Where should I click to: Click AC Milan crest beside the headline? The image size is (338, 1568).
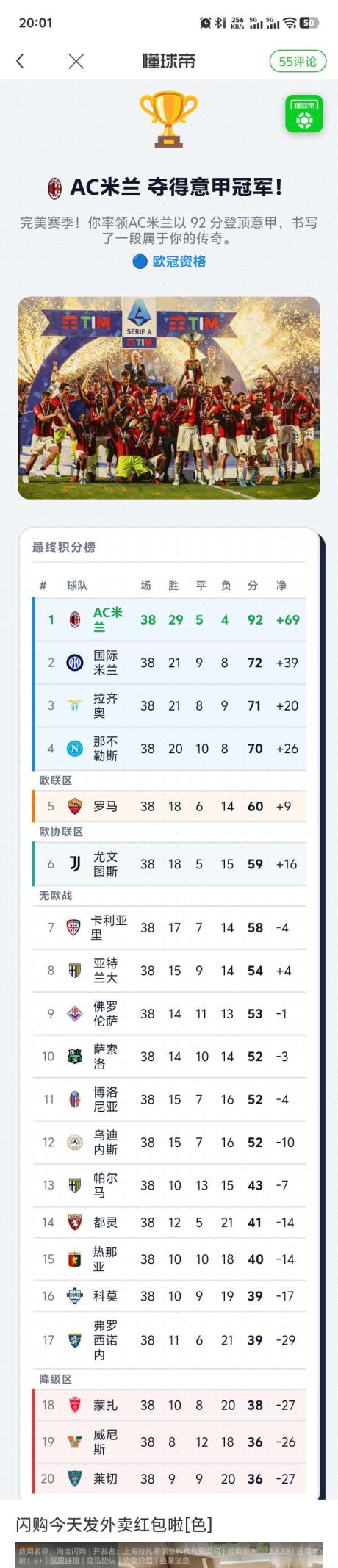click(55, 188)
